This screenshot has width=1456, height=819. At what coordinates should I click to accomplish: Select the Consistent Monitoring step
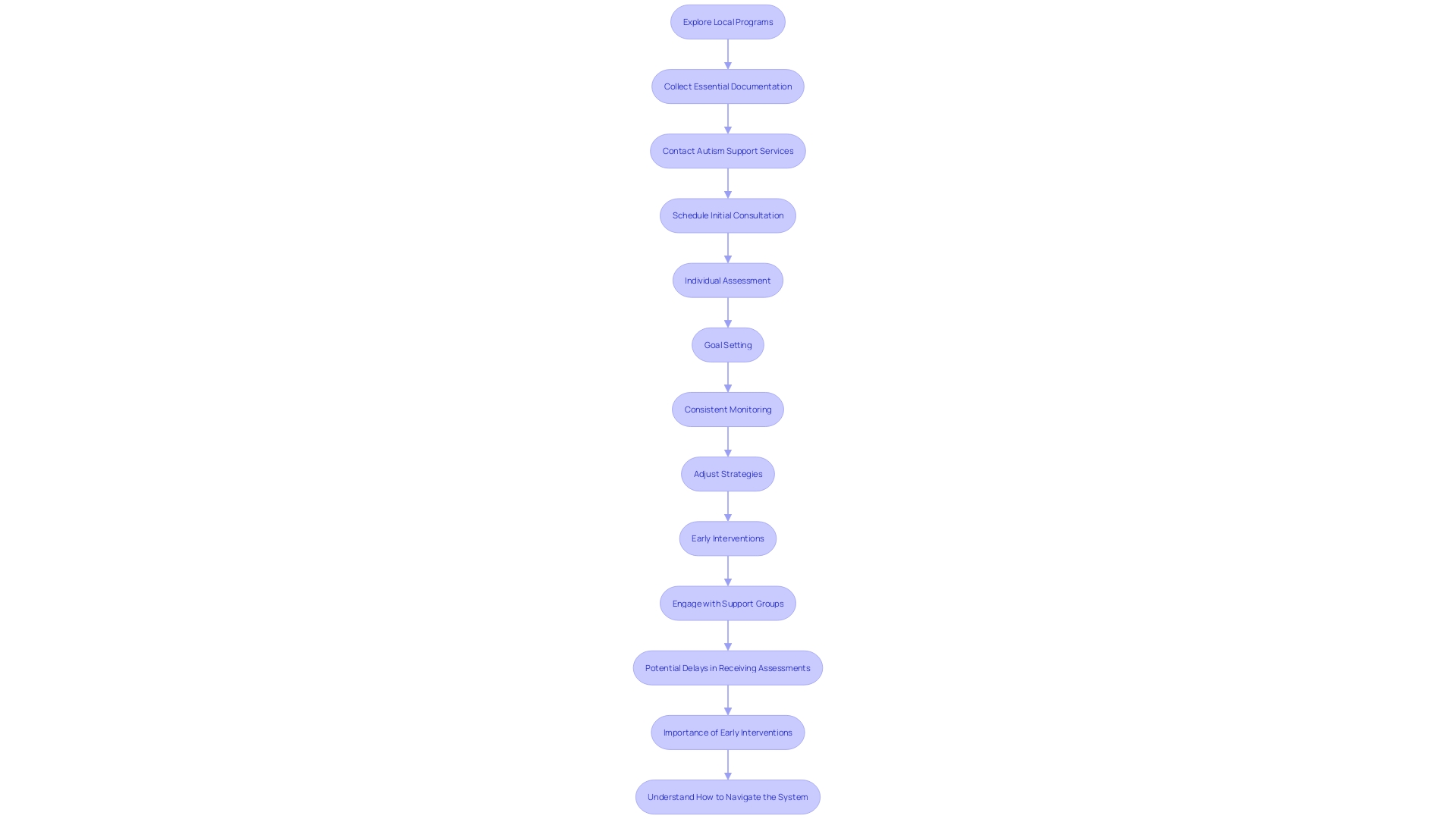[x=728, y=409]
